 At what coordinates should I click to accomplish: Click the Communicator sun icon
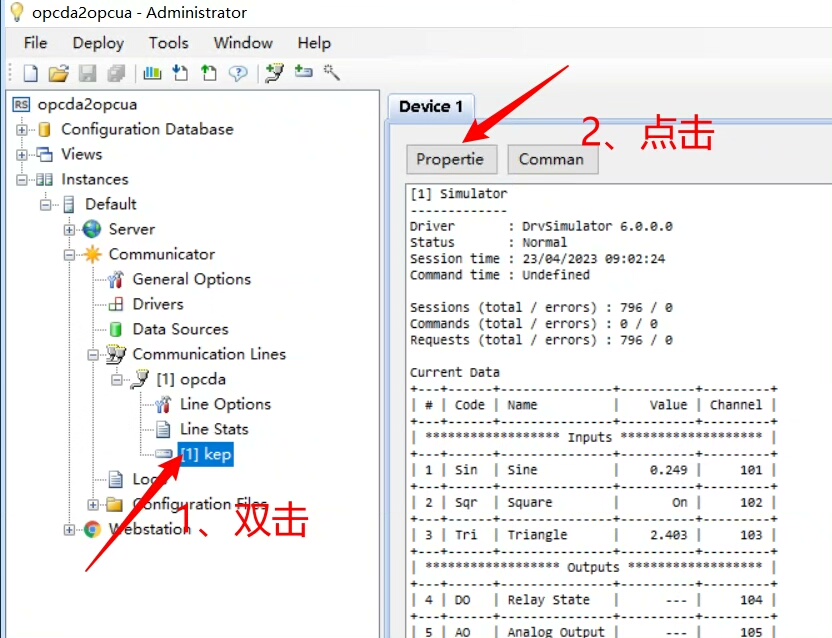coord(92,254)
